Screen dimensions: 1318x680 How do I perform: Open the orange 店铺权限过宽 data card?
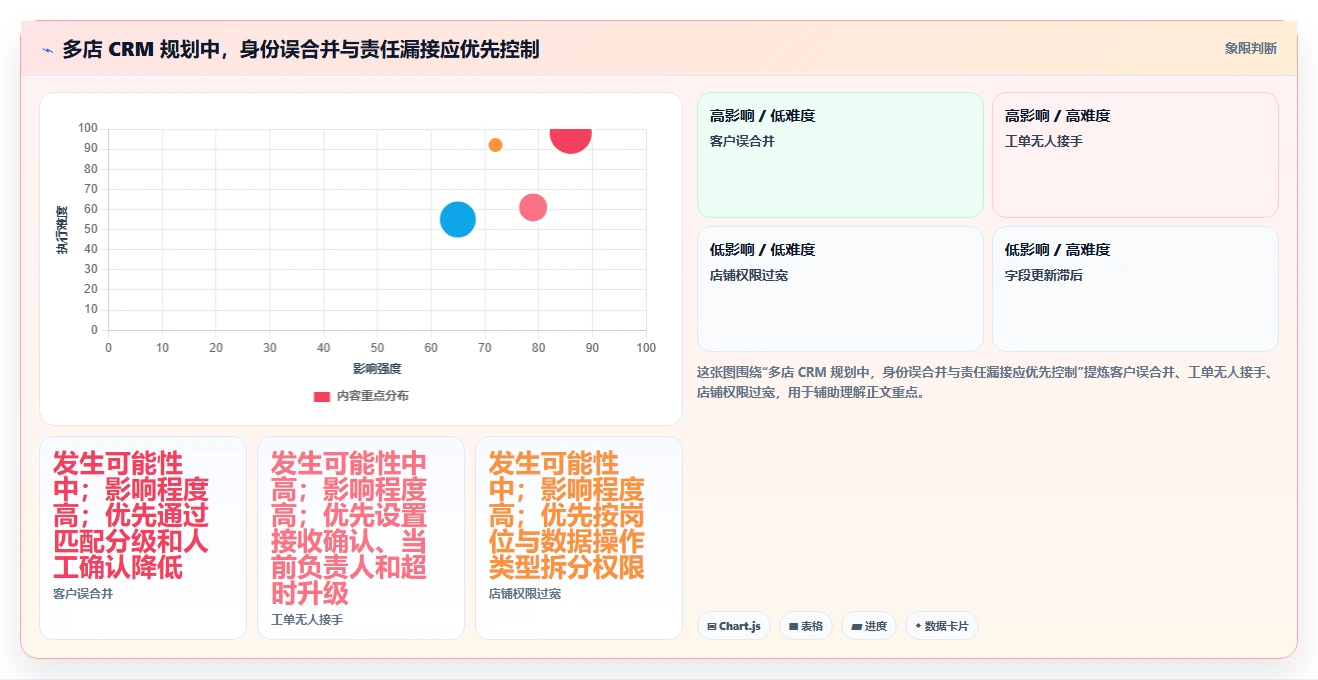[579, 538]
